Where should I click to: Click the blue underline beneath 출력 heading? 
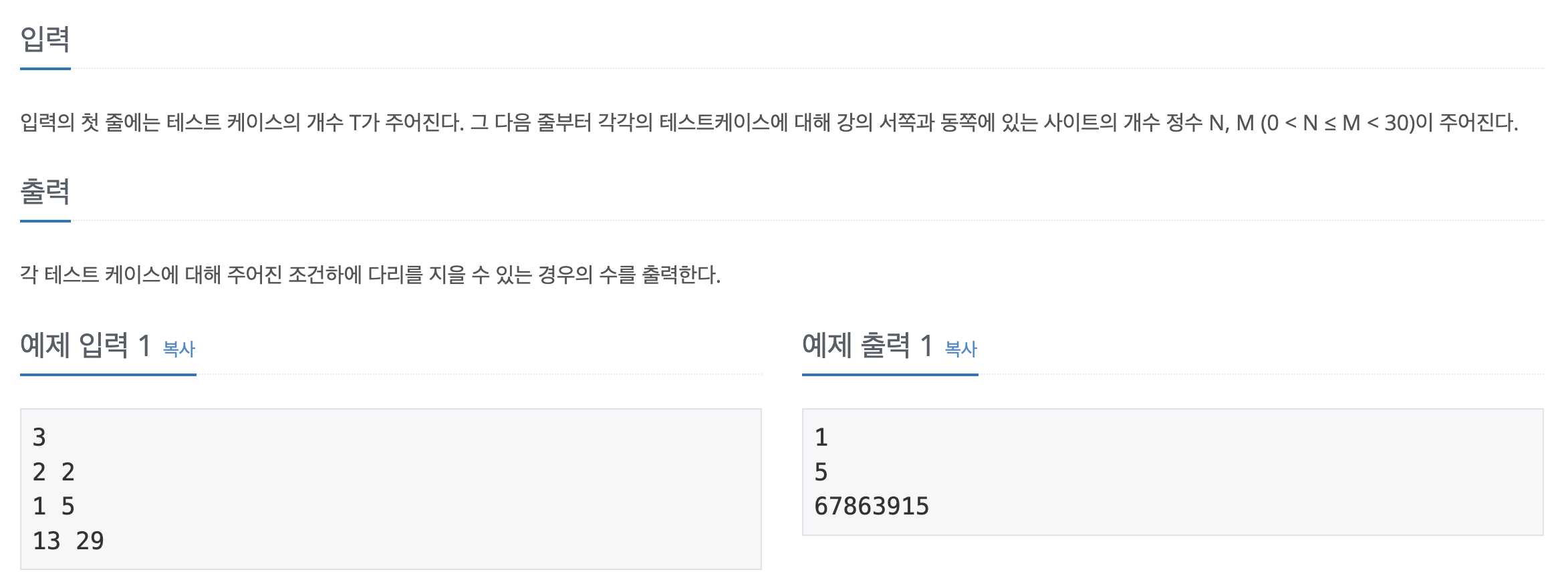[x=45, y=221]
